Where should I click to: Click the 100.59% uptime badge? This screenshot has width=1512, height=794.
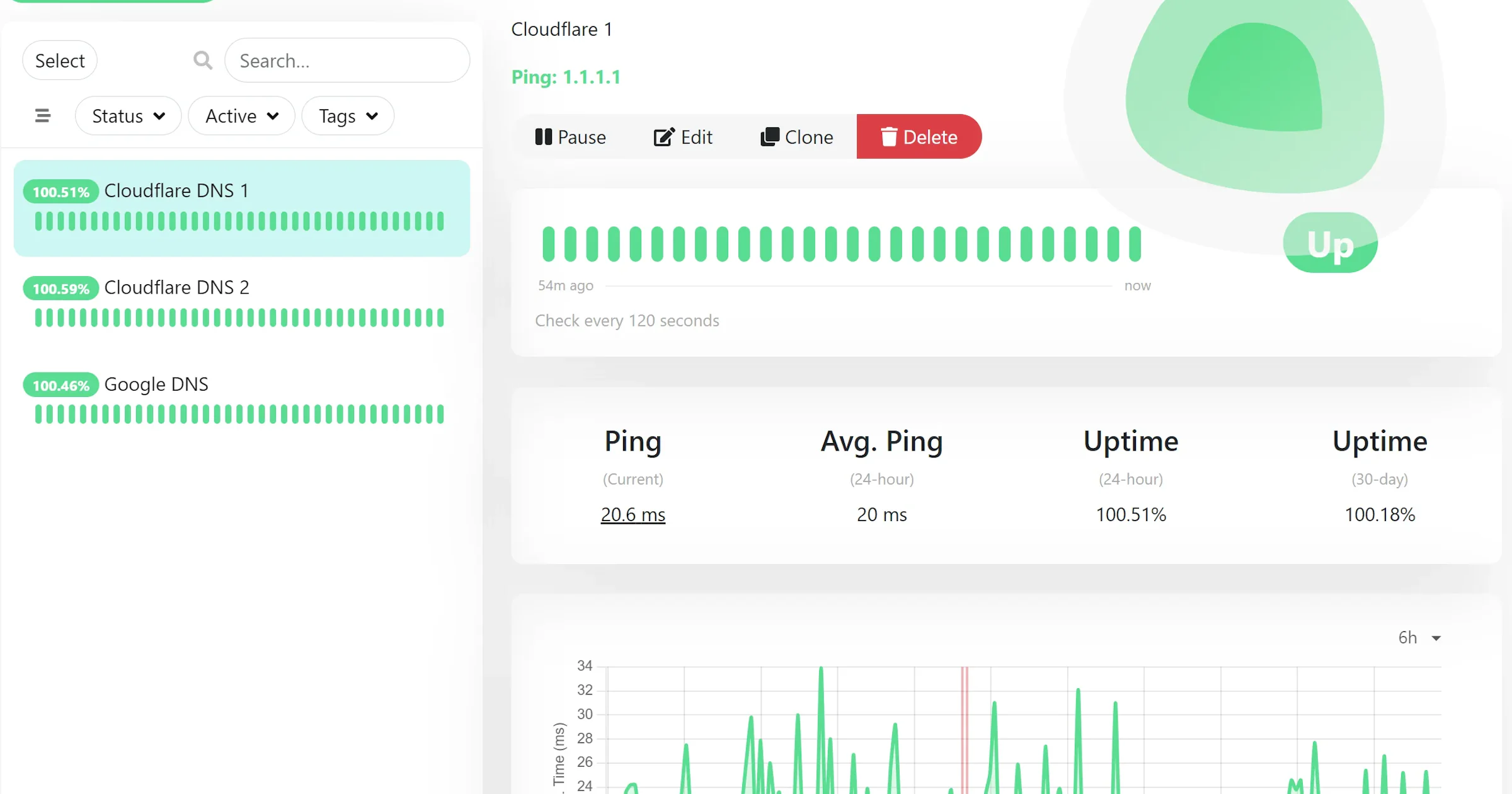pos(61,289)
